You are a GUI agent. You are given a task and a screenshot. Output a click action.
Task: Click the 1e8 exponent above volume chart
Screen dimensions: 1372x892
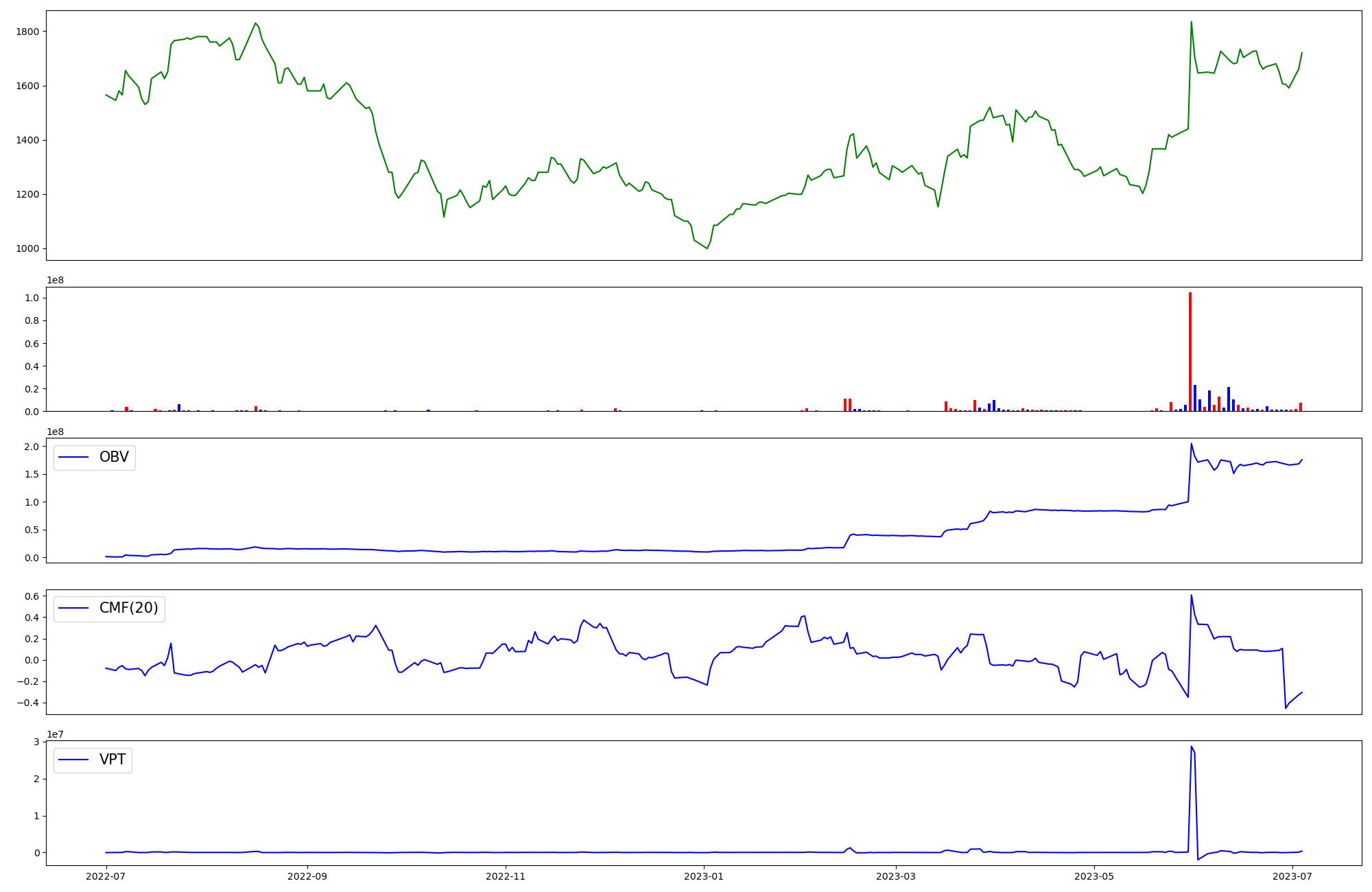pos(55,280)
